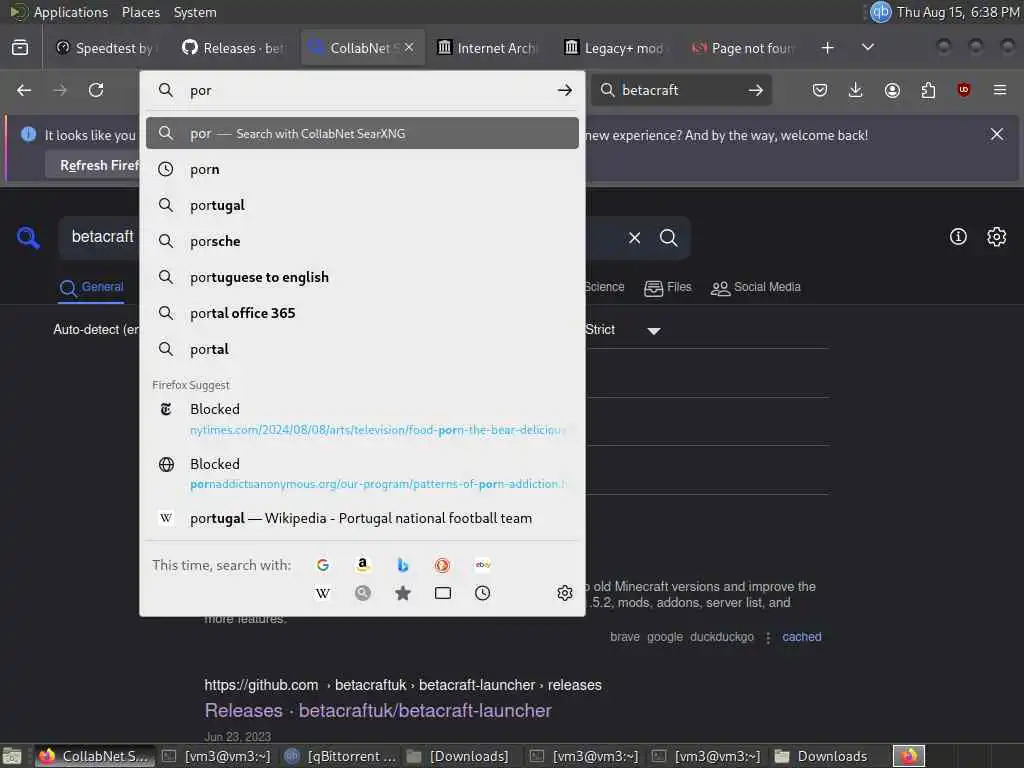Open the Applications menu
The width and height of the screenshot is (1024, 768).
coord(71,12)
